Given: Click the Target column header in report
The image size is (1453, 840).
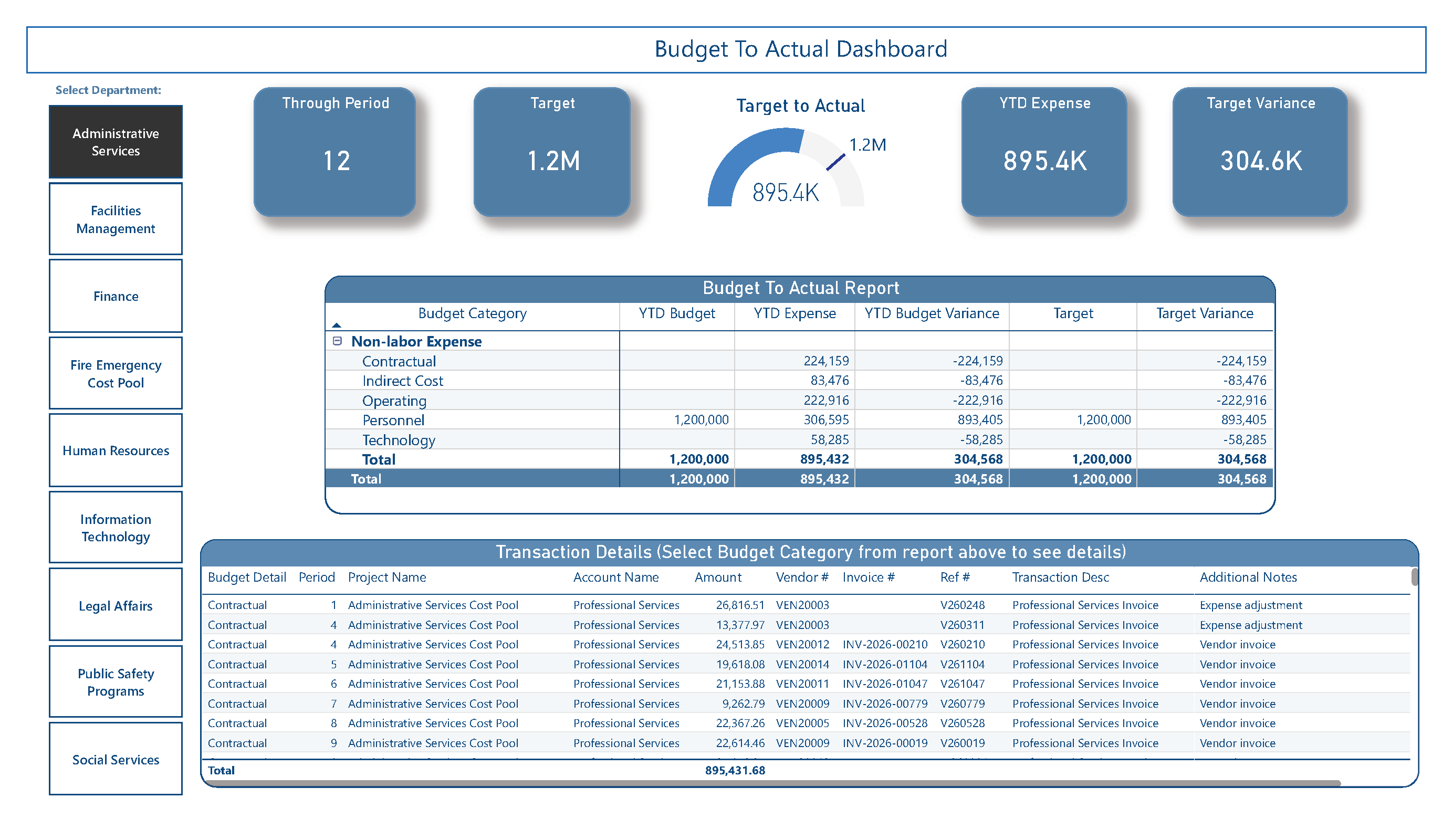Looking at the screenshot, I should pyautogui.click(x=1073, y=313).
